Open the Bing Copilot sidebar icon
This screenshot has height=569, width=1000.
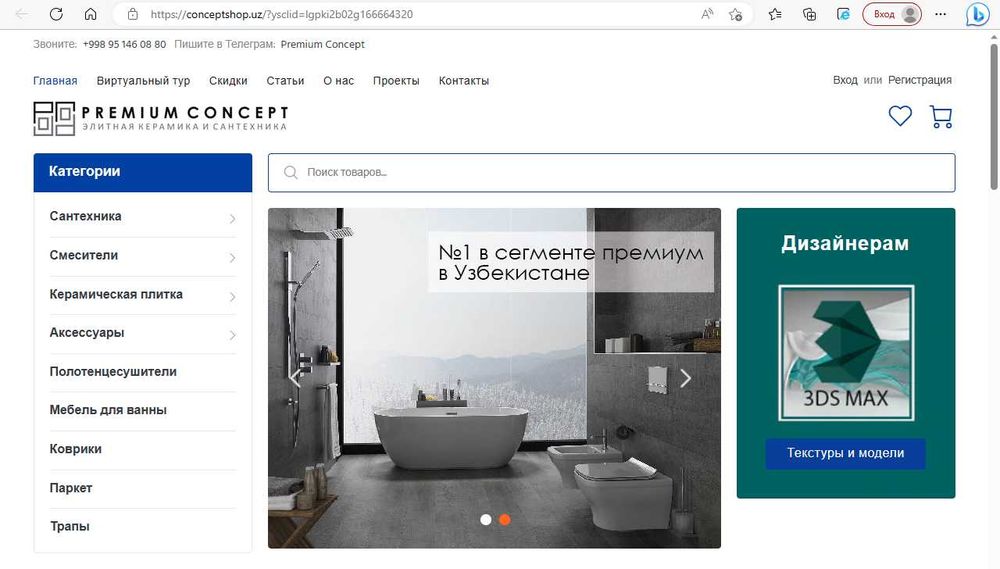coord(977,14)
